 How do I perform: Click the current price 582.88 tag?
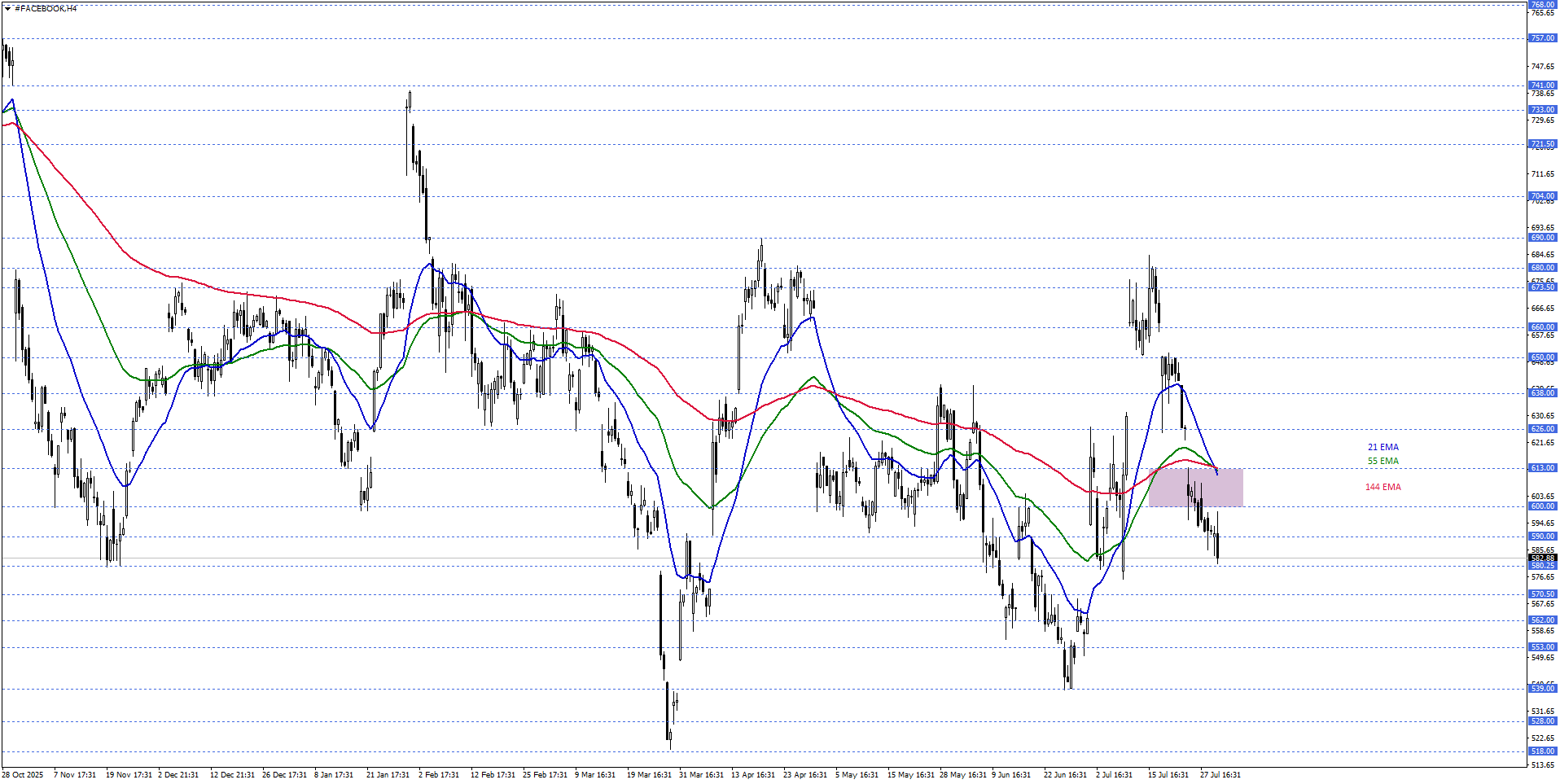click(x=1542, y=558)
